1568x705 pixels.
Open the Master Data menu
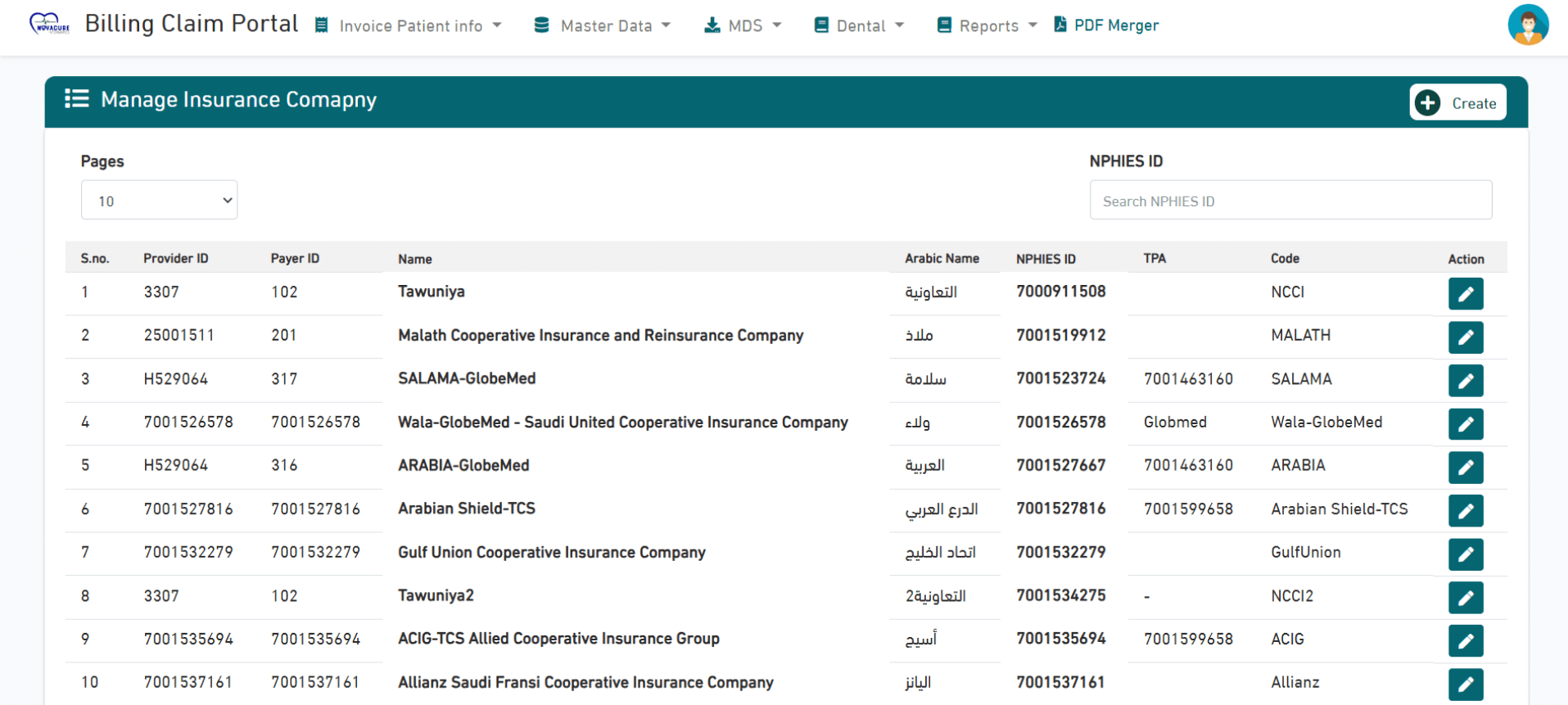click(603, 25)
